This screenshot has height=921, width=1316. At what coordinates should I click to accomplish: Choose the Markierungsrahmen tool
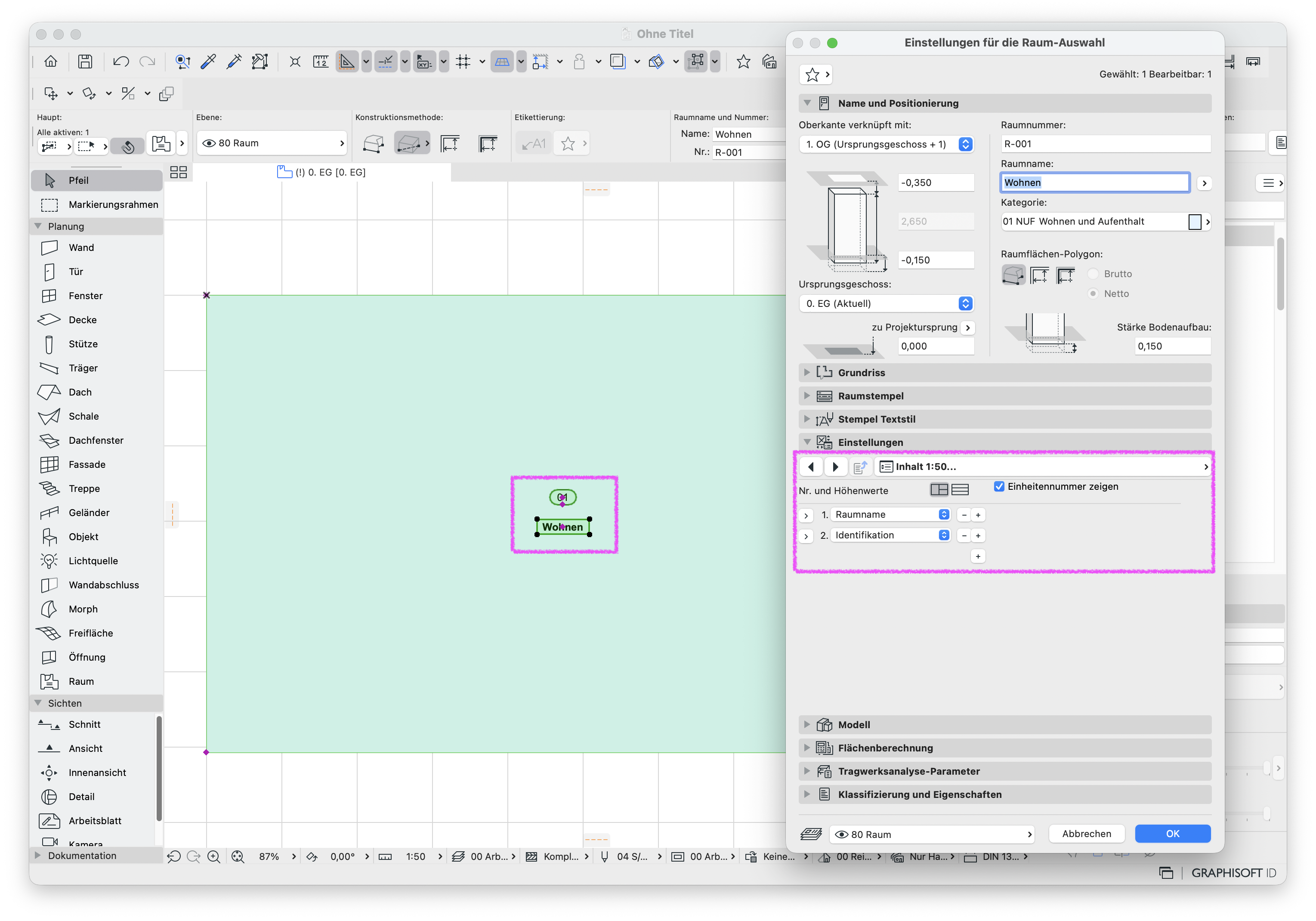click(96, 204)
